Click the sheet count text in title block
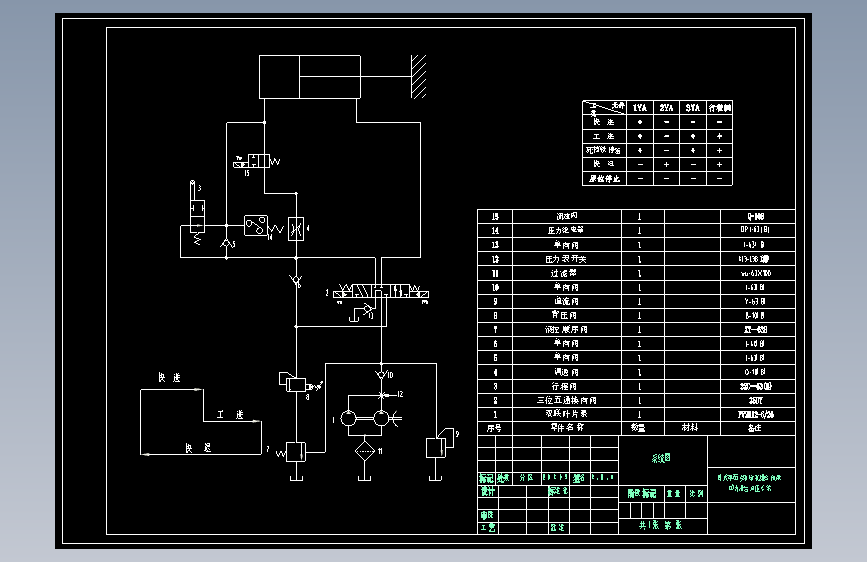867x562 pixels. pos(661,525)
